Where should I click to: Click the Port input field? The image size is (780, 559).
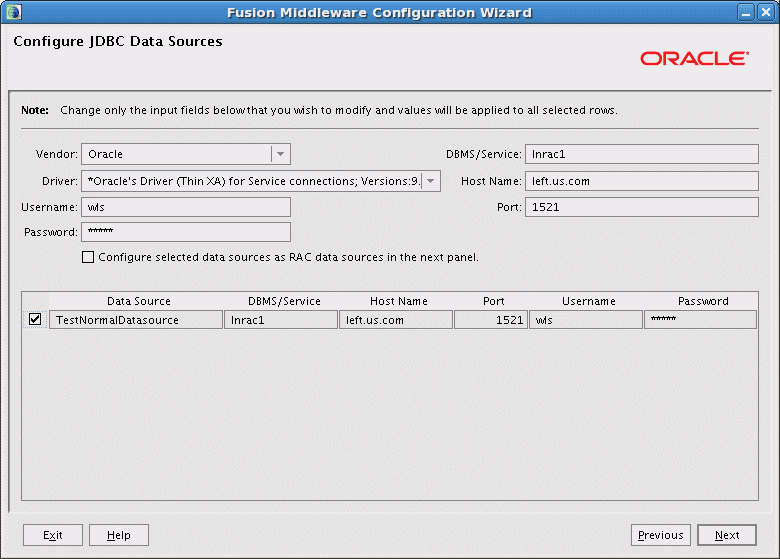(642, 207)
